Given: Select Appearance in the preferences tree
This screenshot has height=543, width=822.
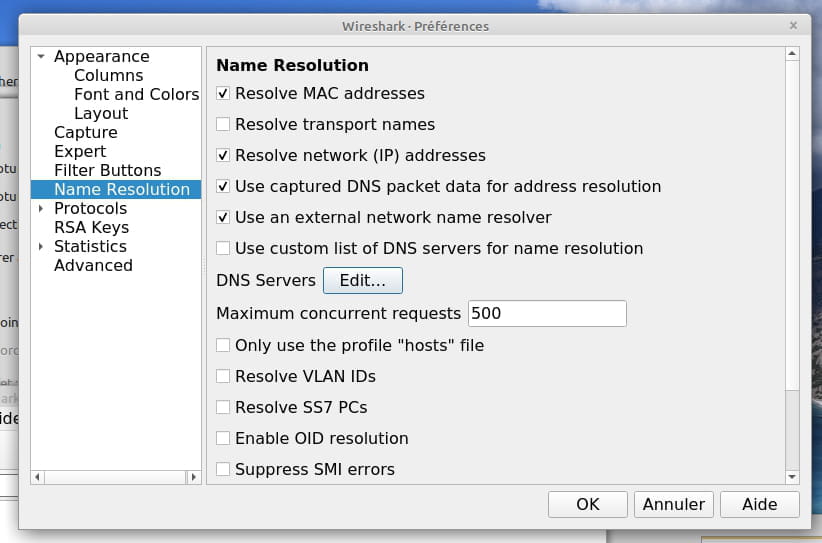Looking at the screenshot, I should [x=102, y=56].
